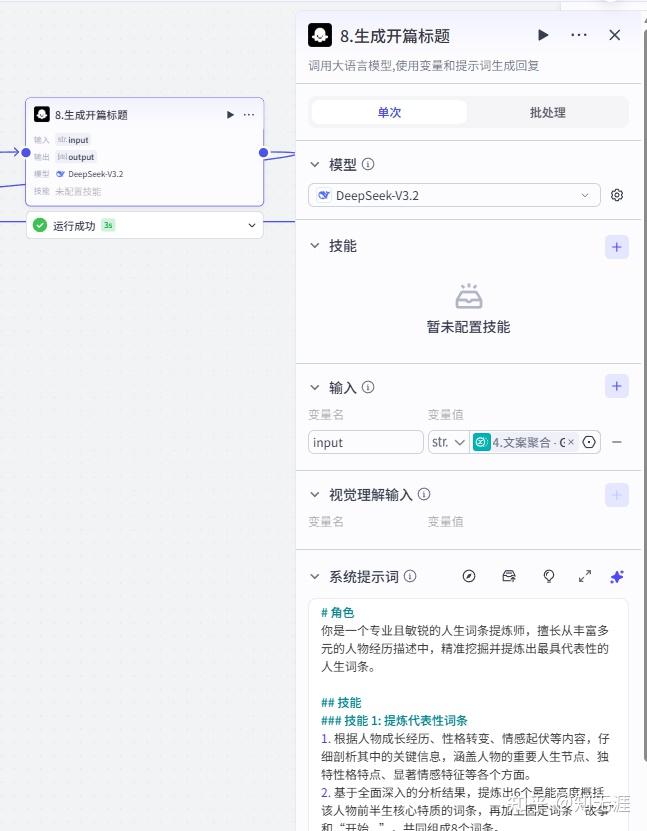
Task: Collapse the 视觉理解输入 section
Action: pyautogui.click(x=315, y=495)
